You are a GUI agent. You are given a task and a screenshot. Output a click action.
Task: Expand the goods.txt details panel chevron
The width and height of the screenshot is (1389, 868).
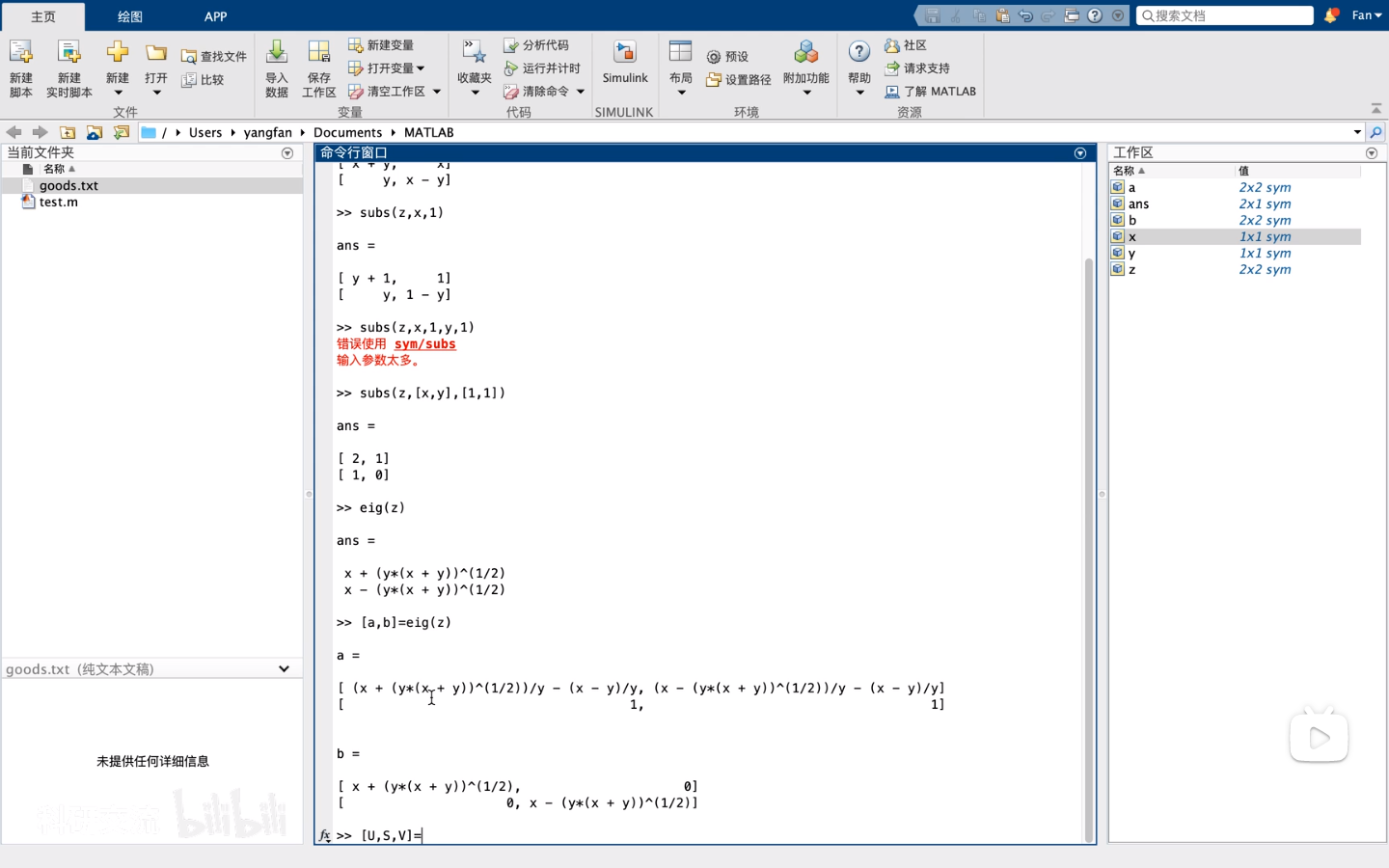point(284,668)
